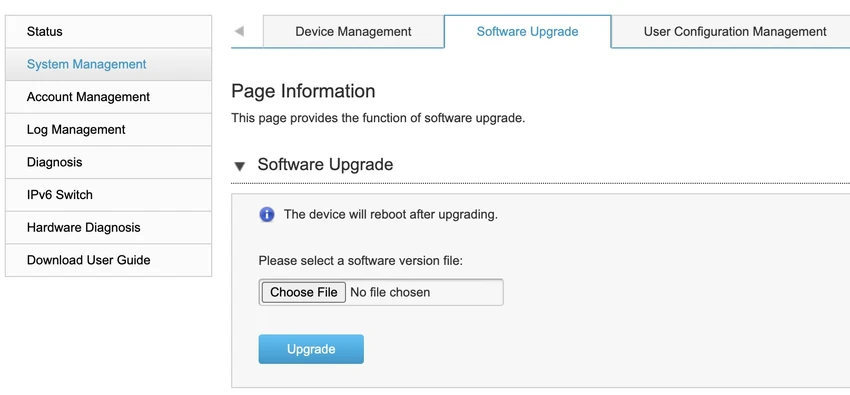Select IPv6 Switch in sidebar
This screenshot has height=395, width=850.
108,195
